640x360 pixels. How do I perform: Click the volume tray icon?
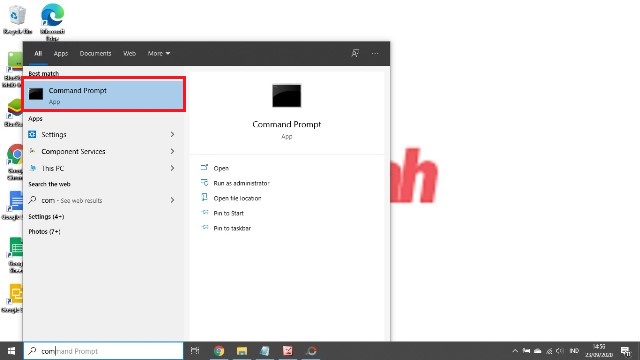pyautogui.click(x=560, y=351)
